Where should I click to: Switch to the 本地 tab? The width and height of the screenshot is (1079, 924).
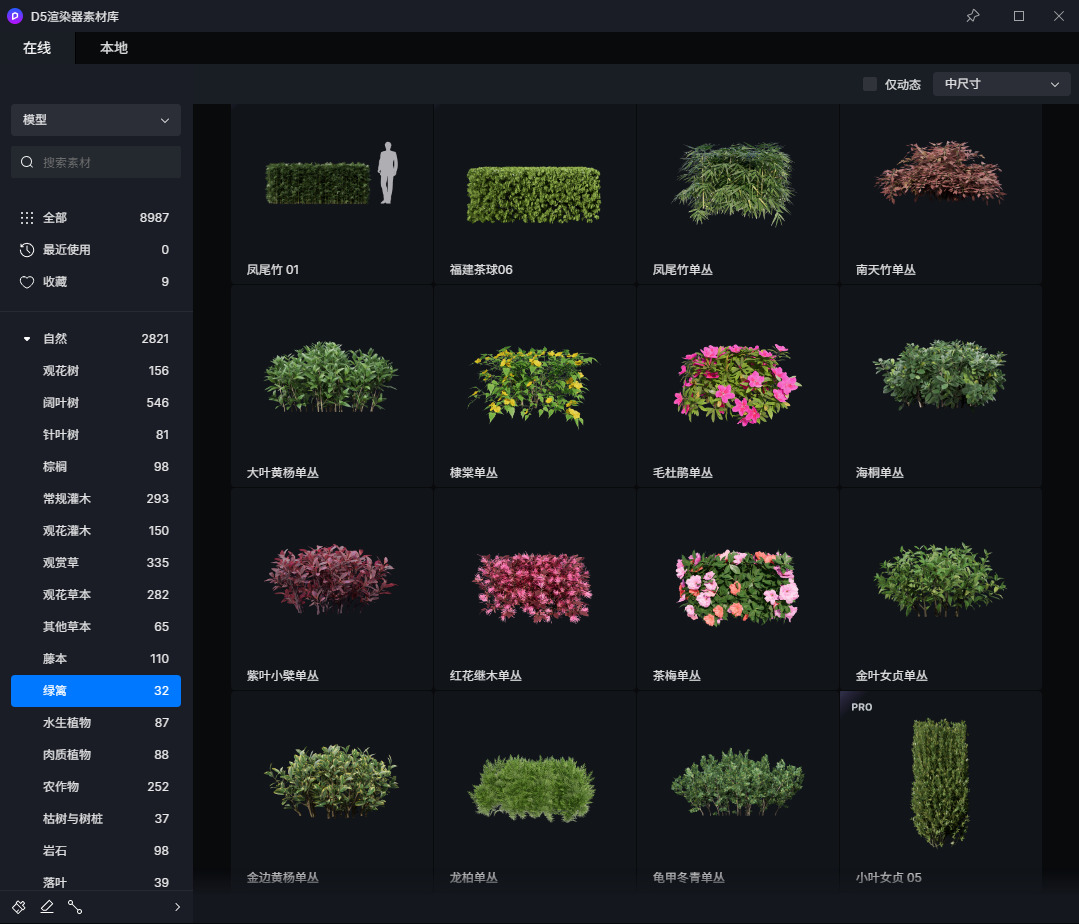pyautogui.click(x=114, y=48)
